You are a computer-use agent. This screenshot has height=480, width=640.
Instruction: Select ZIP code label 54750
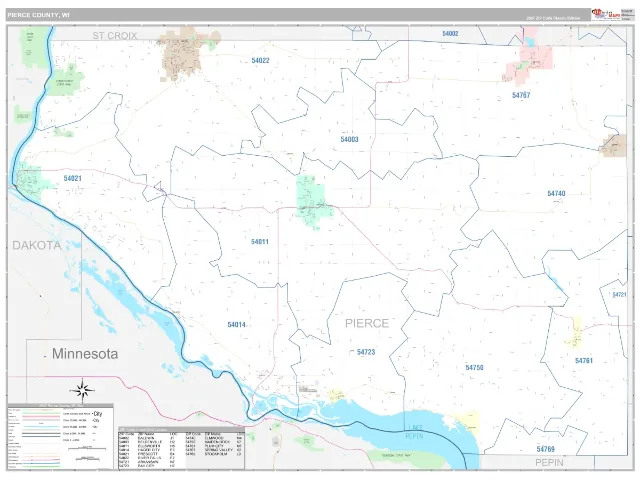click(x=474, y=368)
